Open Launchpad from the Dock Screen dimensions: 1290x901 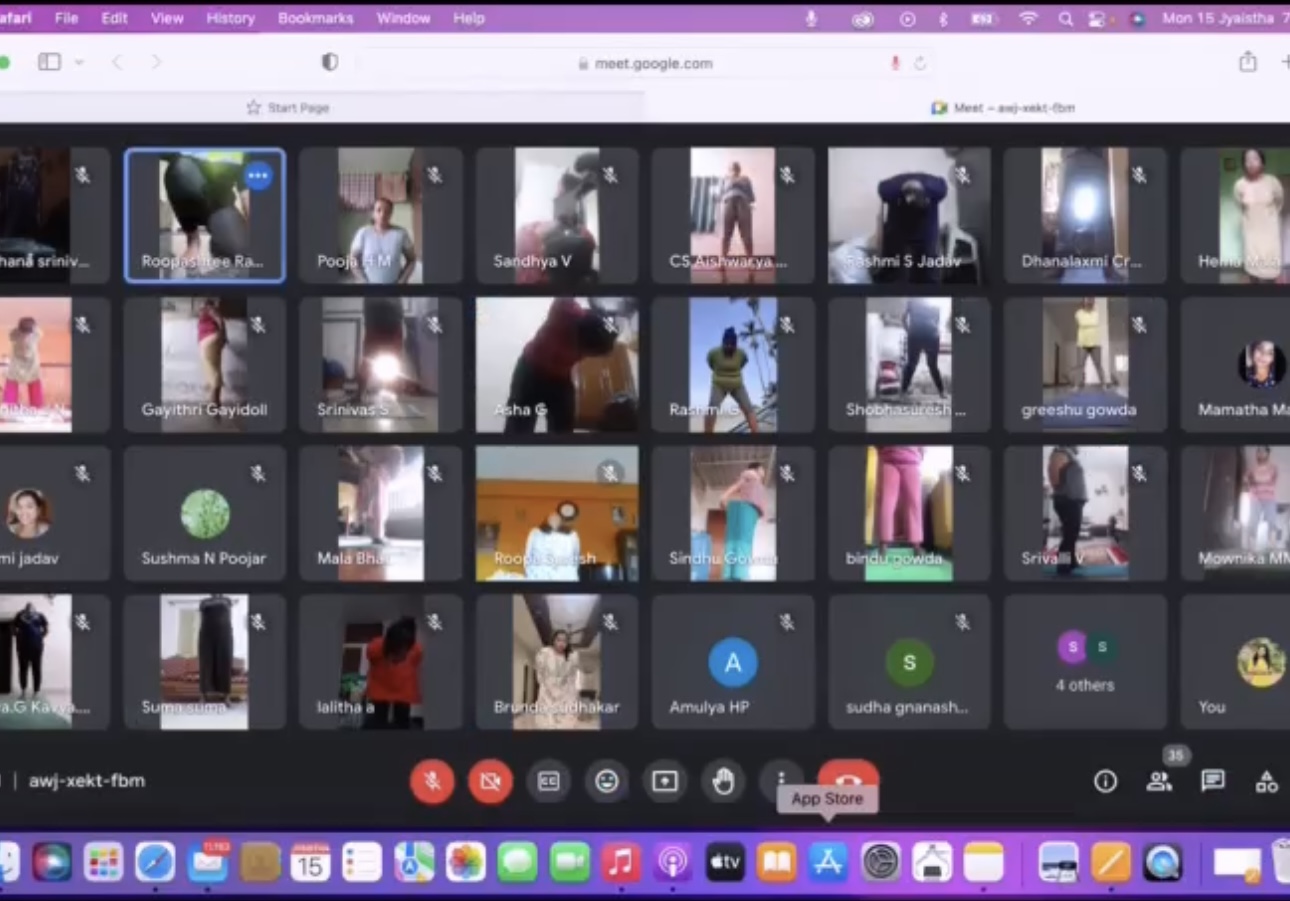[x=103, y=862]
